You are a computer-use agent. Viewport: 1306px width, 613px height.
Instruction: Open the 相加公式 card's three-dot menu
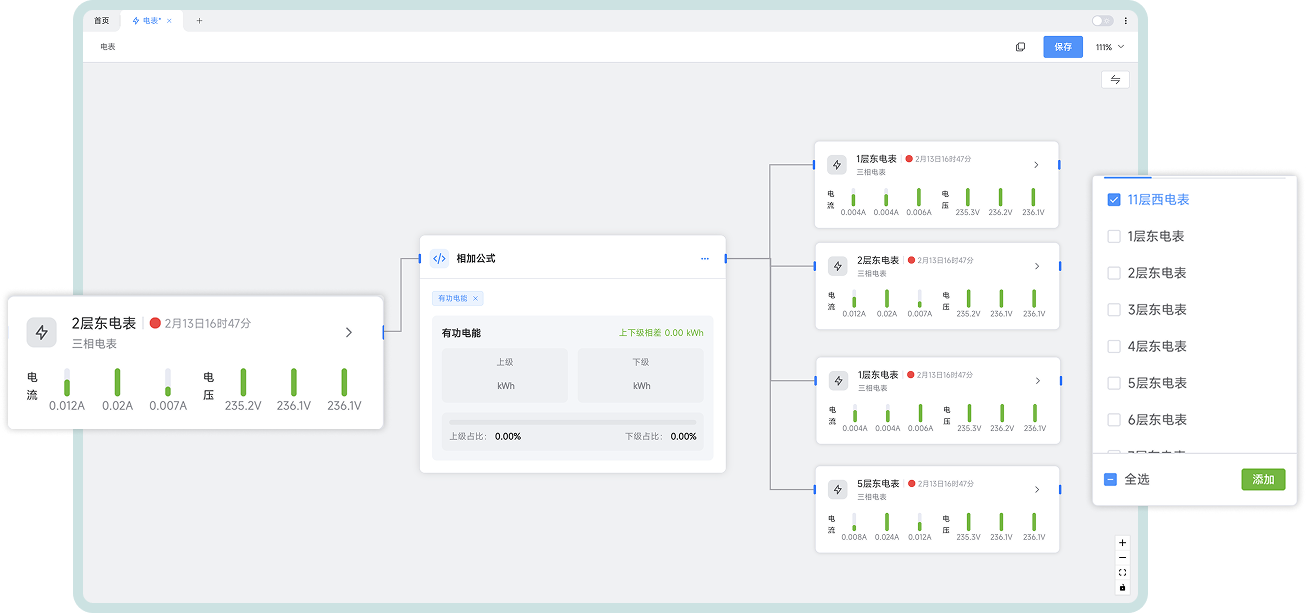705,258
